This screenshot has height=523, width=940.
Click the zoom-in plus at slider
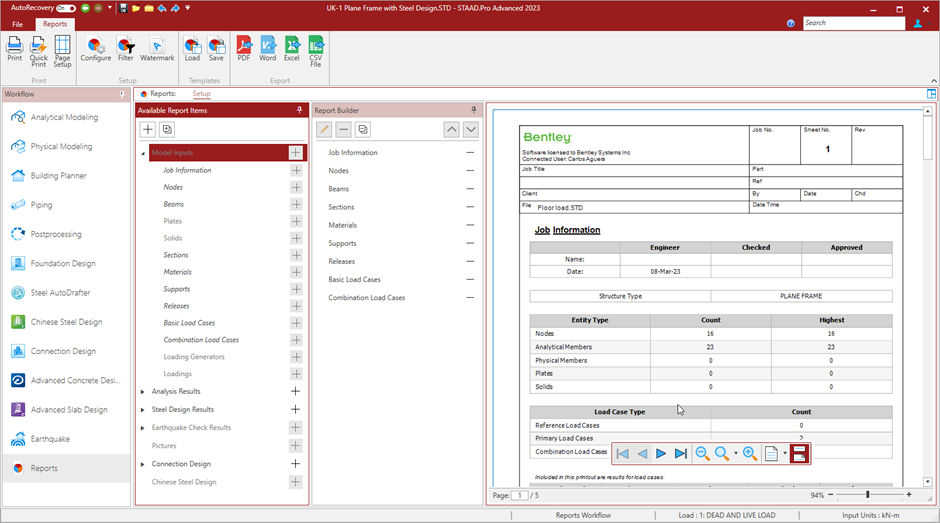point(909,495)
